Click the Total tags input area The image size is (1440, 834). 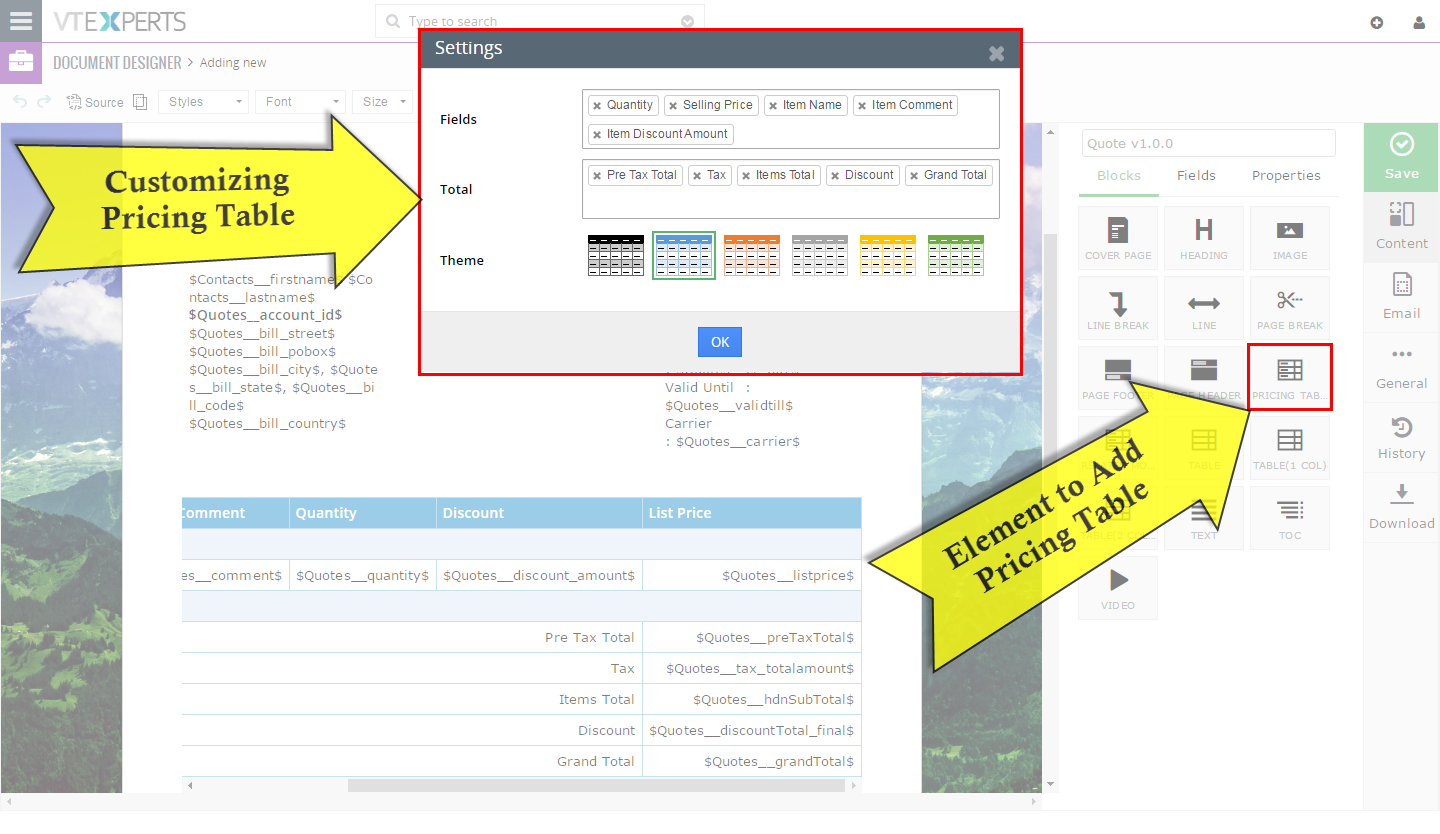791,189
